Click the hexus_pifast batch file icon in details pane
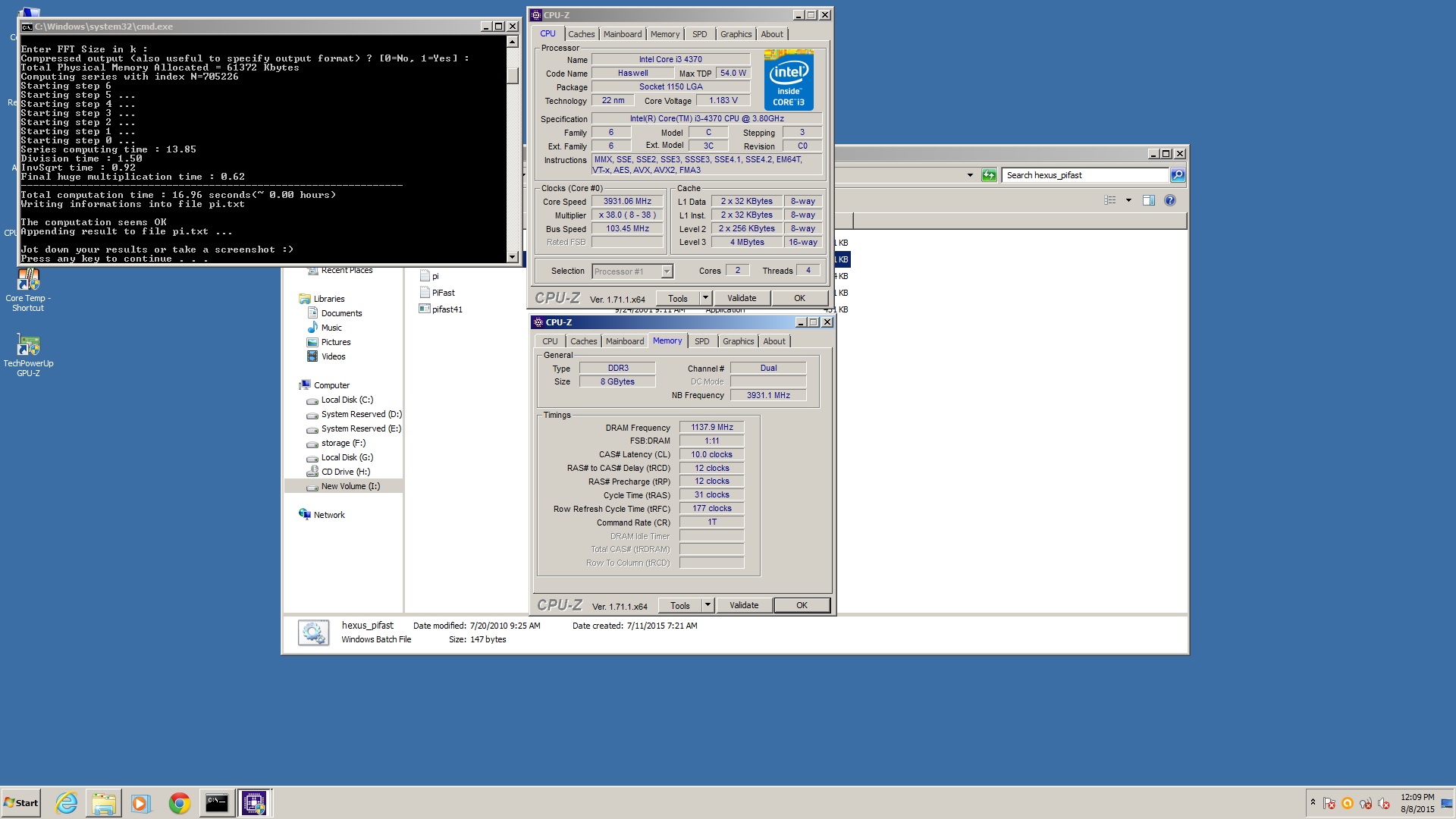Screen dimensions: 1456x819 313,632
